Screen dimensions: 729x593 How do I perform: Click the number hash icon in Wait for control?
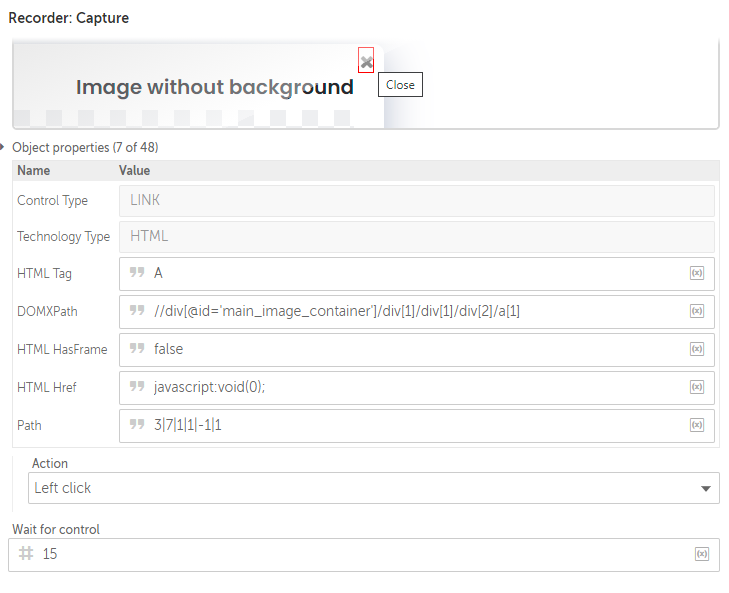pyautogui.click(x=26, y=553)
